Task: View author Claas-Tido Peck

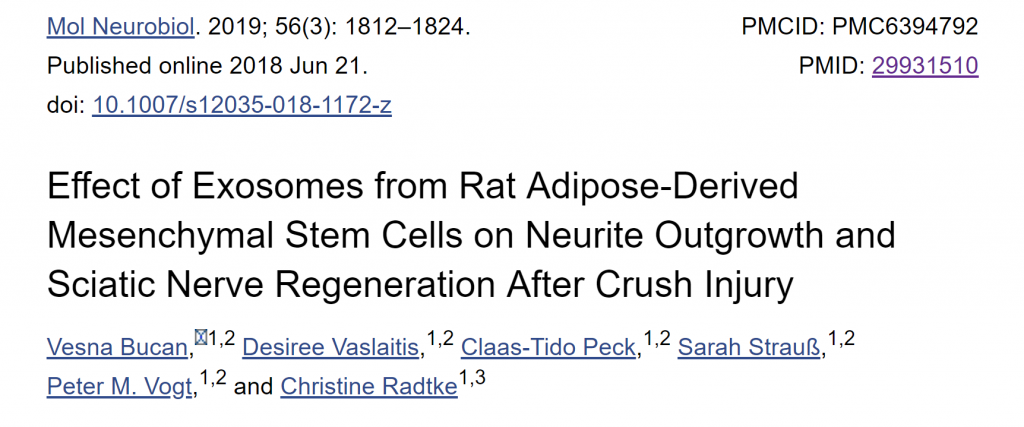Action: [x=548, y=348]
